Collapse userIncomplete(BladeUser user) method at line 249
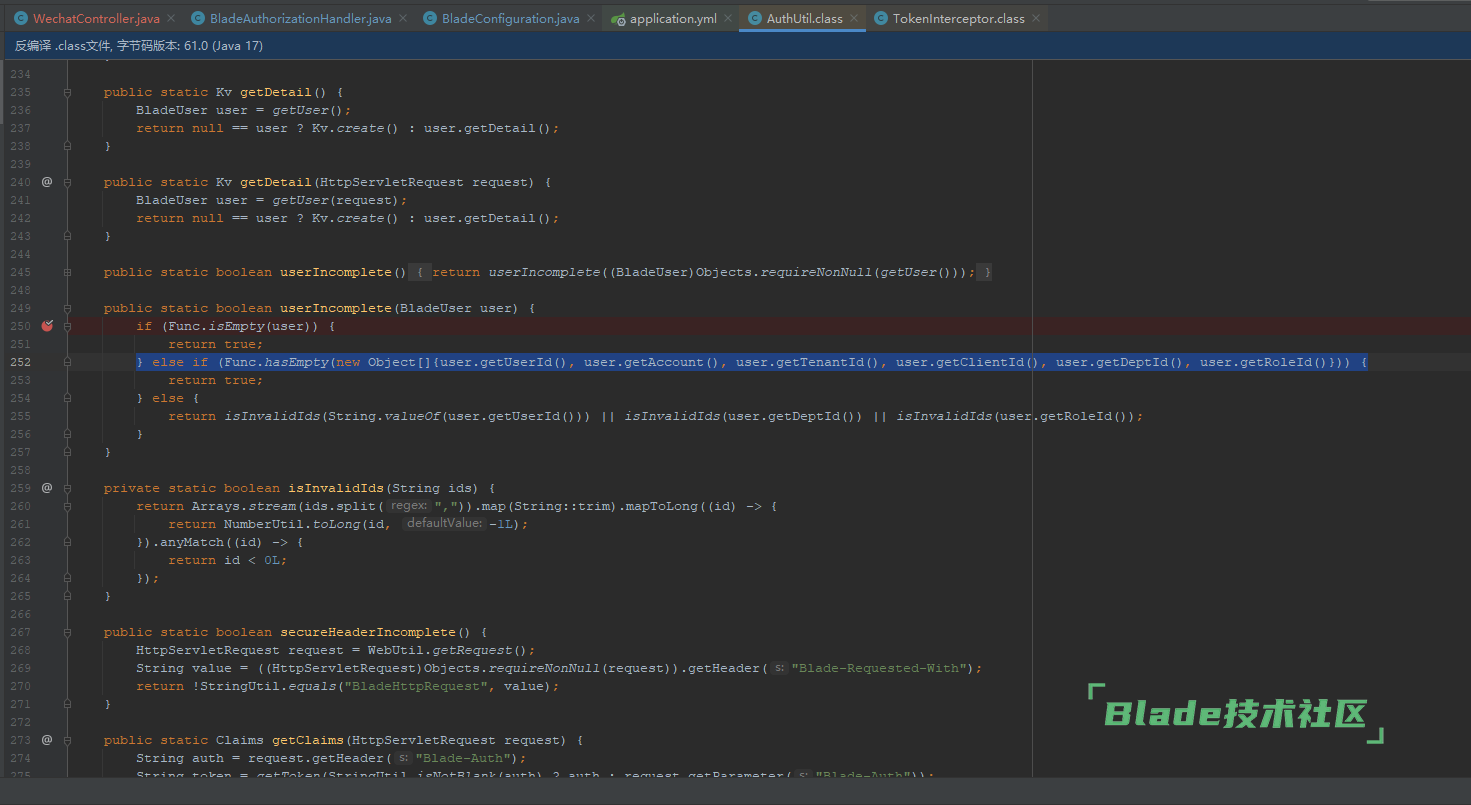Screen dimensions: 1471x805 [68, 308]
